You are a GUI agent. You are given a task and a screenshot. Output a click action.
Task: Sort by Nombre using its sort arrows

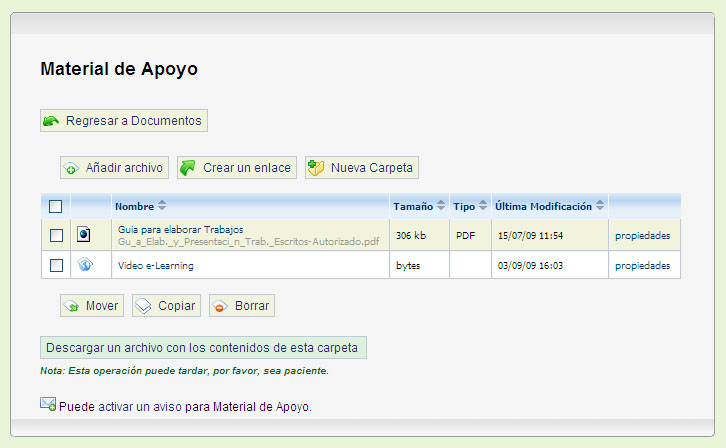click(162, 205)
